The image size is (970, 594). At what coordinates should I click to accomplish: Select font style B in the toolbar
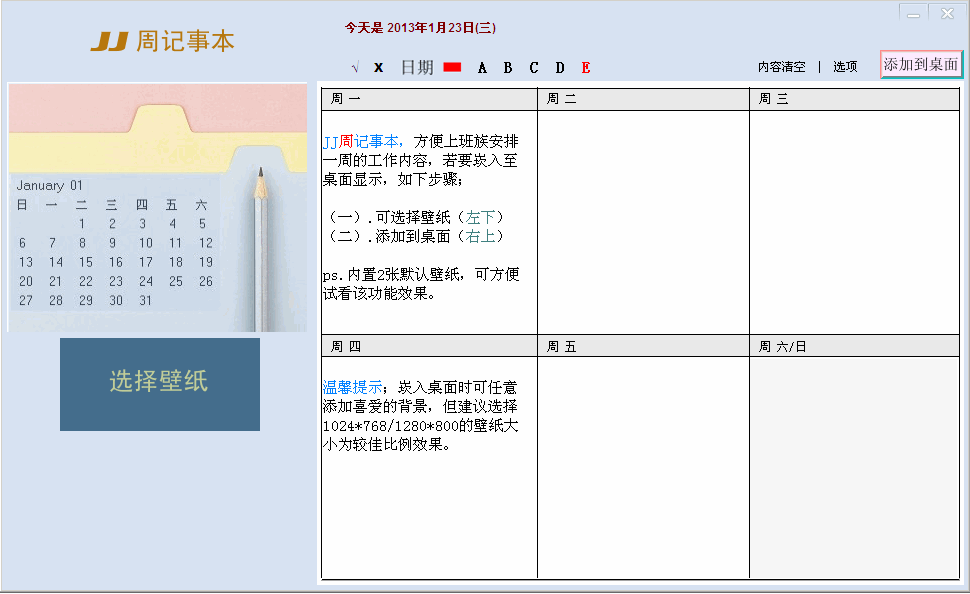[508, 68]
